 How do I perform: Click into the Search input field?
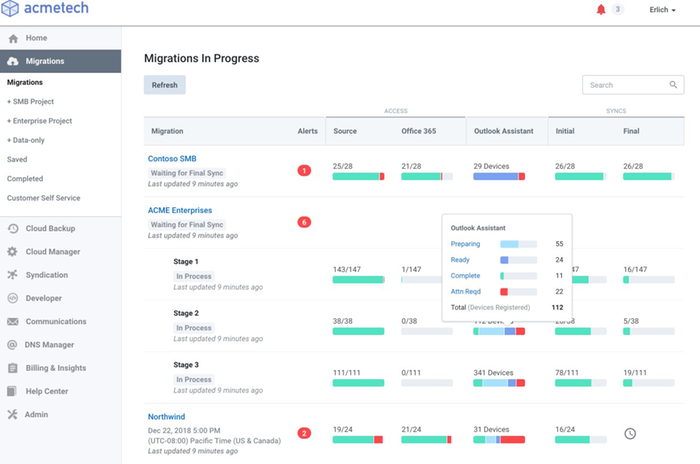625,86
